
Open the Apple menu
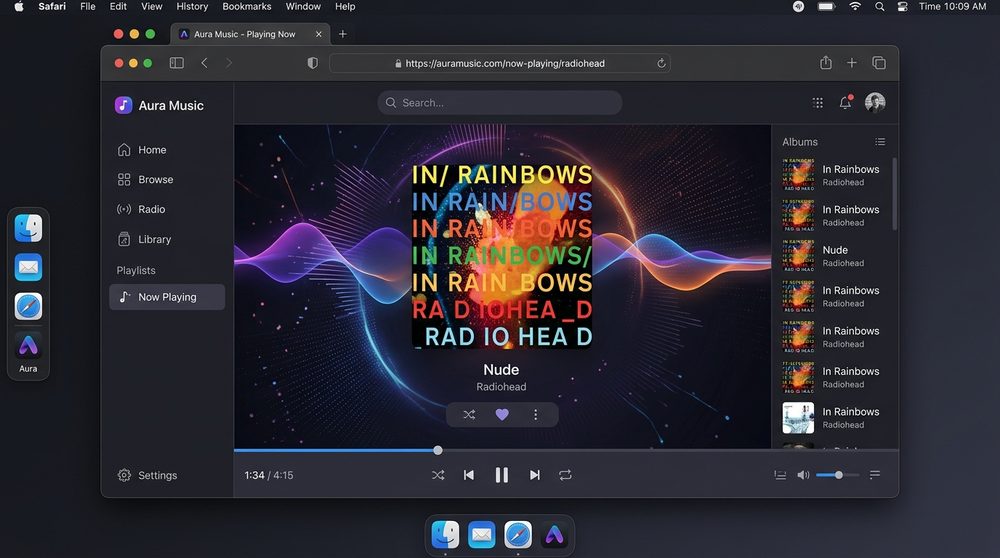18,6
